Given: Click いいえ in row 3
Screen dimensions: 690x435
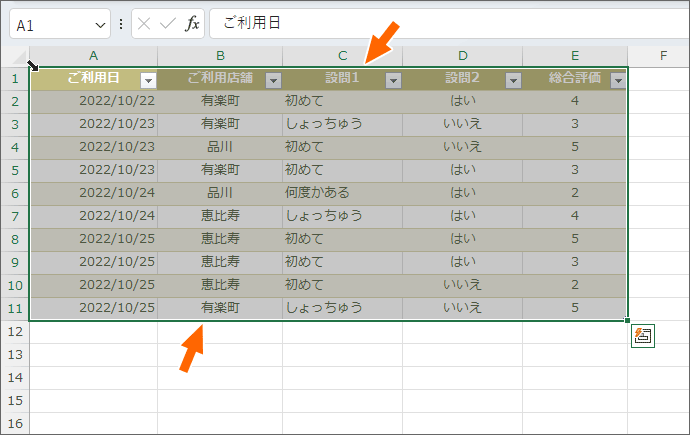Looking at the screenshot, I should [x=462, y=124].
